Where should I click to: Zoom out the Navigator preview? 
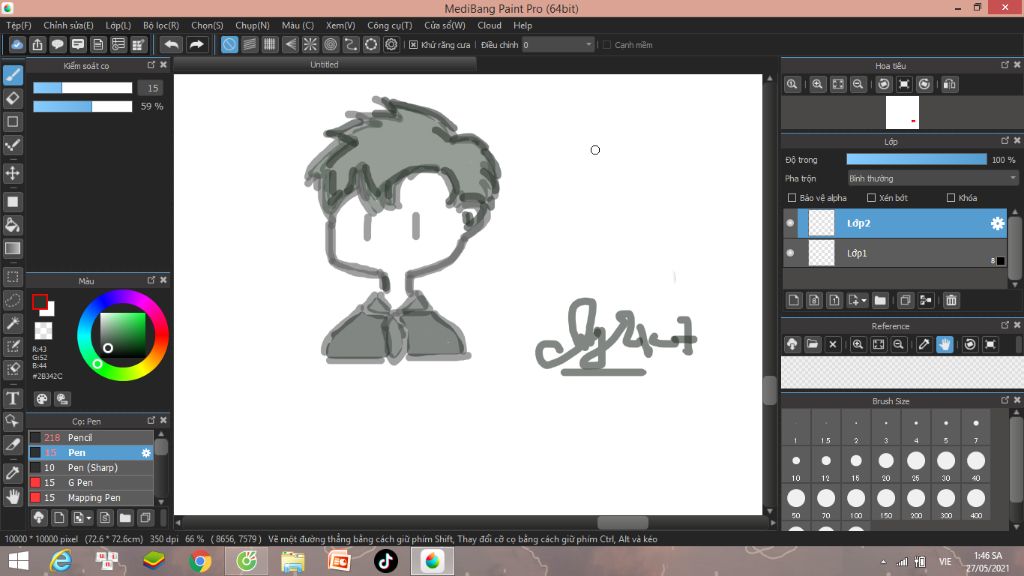pos(858,84)
